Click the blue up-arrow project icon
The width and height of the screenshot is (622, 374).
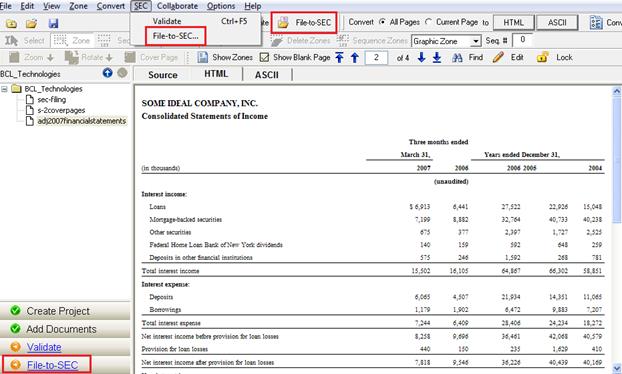[x=108, y=73]
